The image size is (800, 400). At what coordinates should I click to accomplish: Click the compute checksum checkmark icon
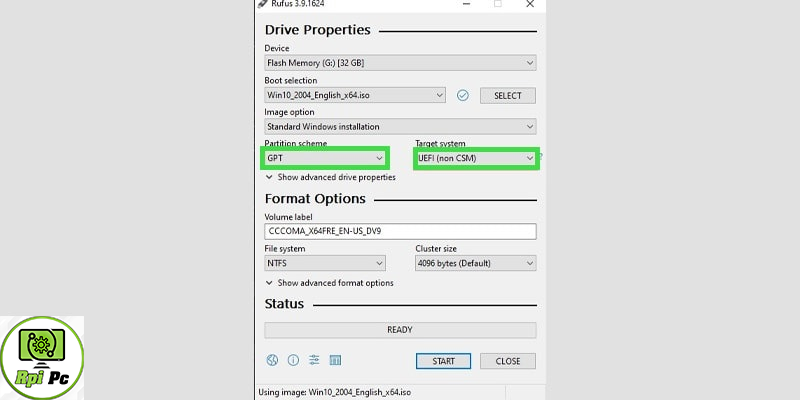[x=462, y=95]
